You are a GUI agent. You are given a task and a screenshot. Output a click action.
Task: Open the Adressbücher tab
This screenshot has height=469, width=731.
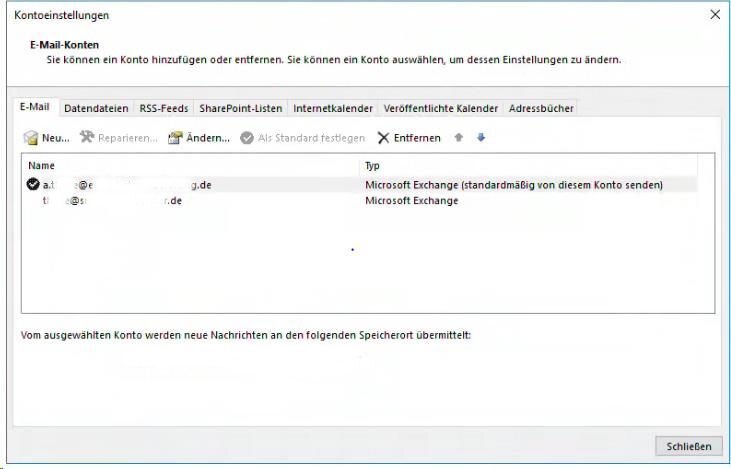click(541, 108)
